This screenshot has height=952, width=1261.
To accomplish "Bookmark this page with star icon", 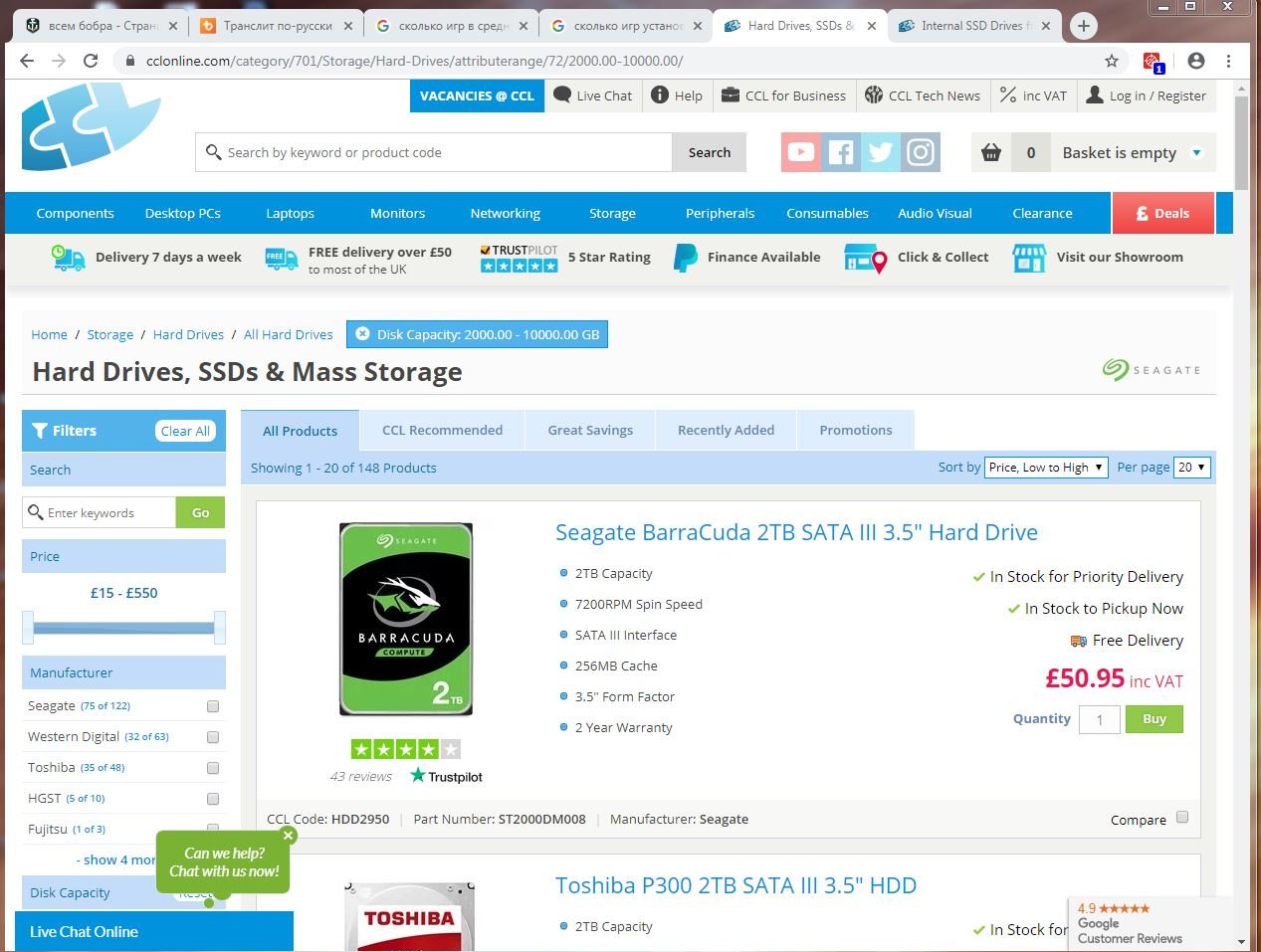I will (1112, 61).
